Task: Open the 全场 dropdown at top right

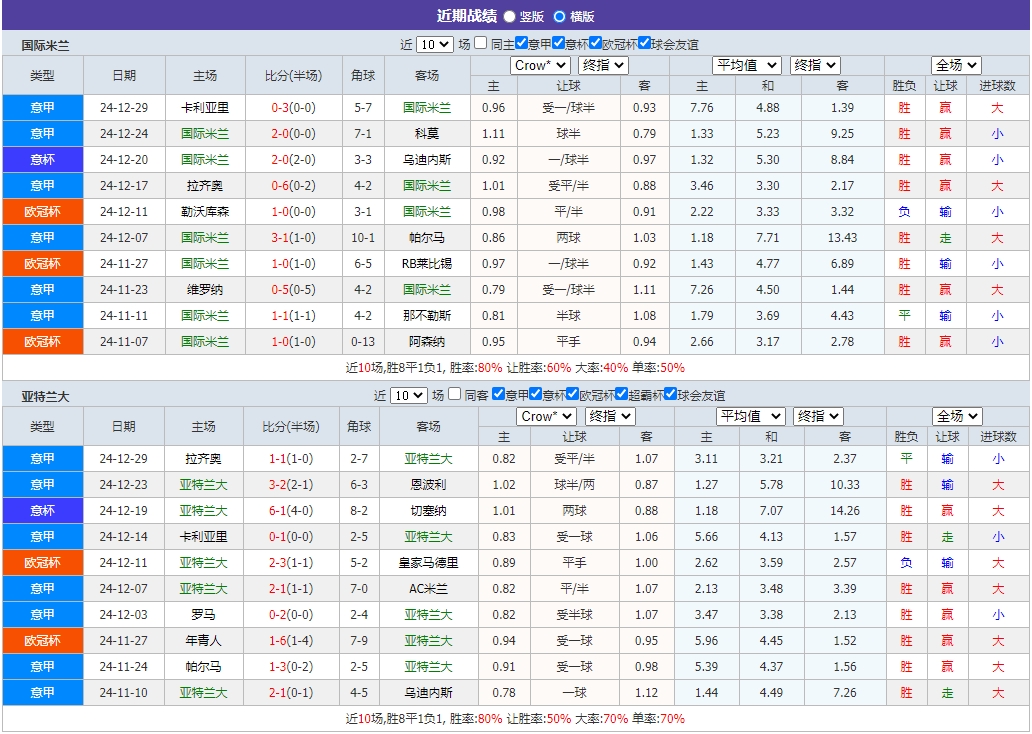Action: [955, 65]
